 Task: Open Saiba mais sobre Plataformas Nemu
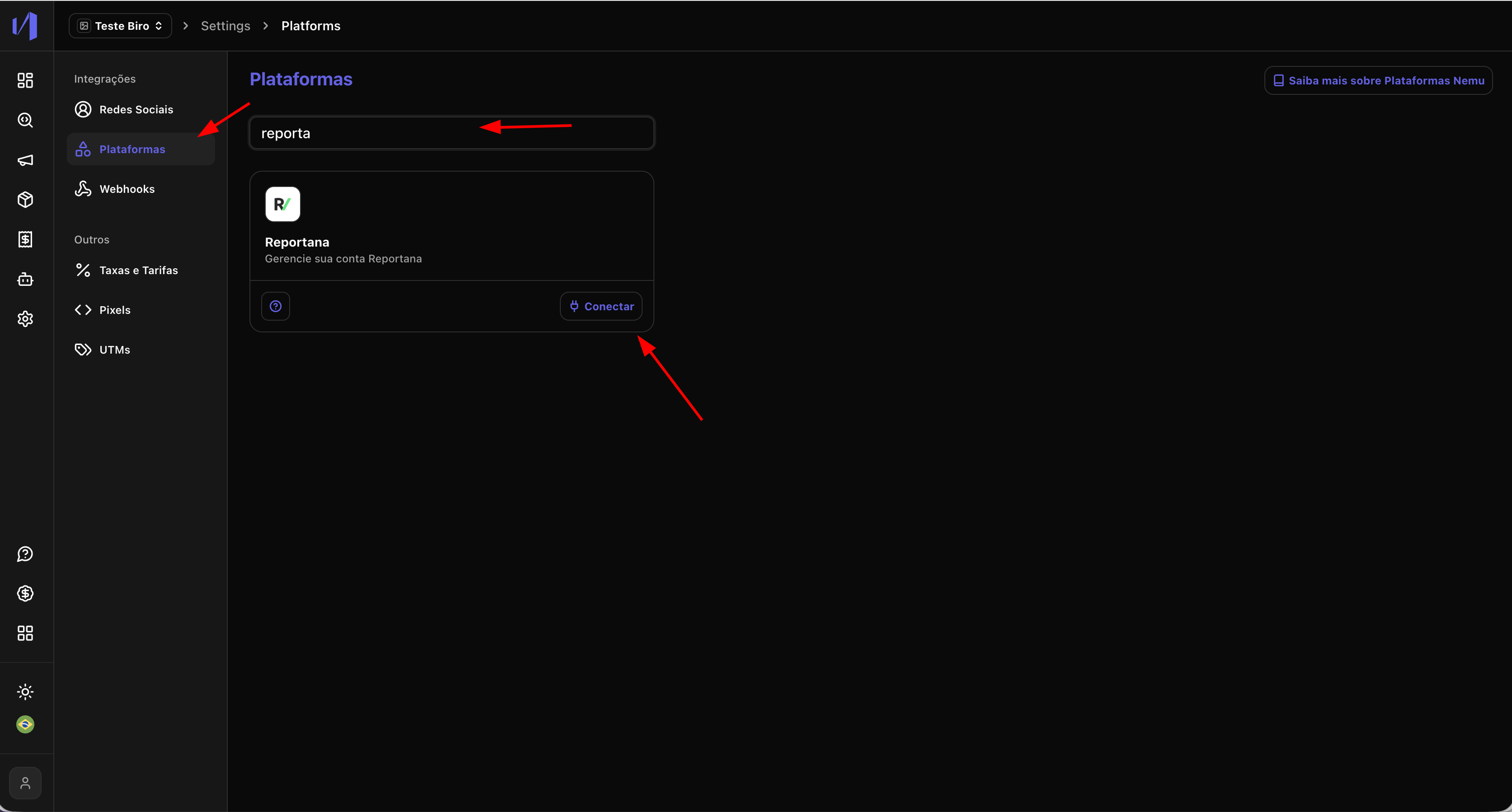[1378, 80]
